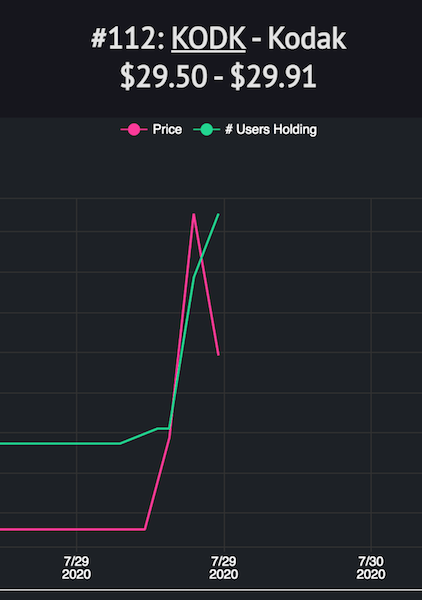Screen dimensions: 422x600
Task: Select the second 7/29 2020 axis label
Action: [224, 568]
